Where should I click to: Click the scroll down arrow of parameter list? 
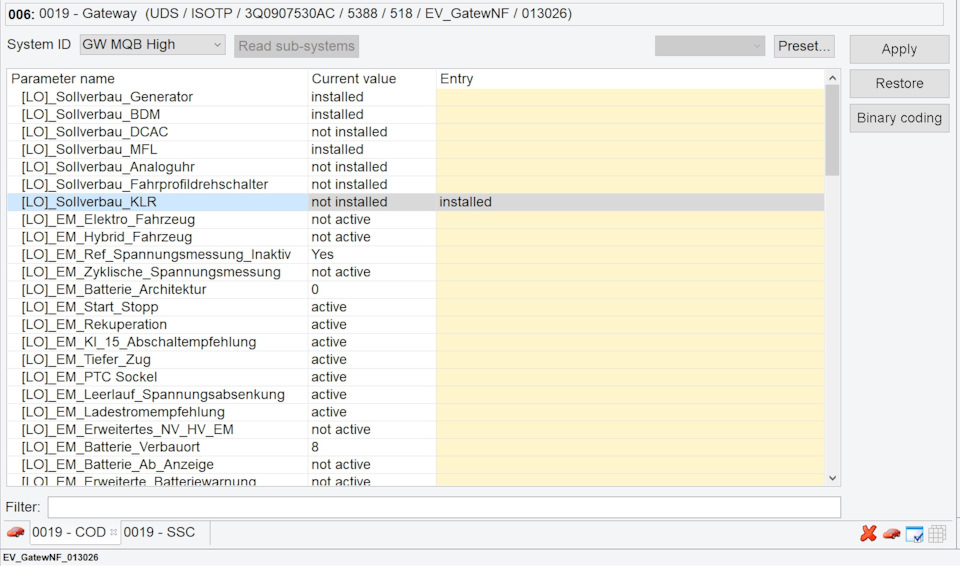pyautogui.click(x=832, y=478)
